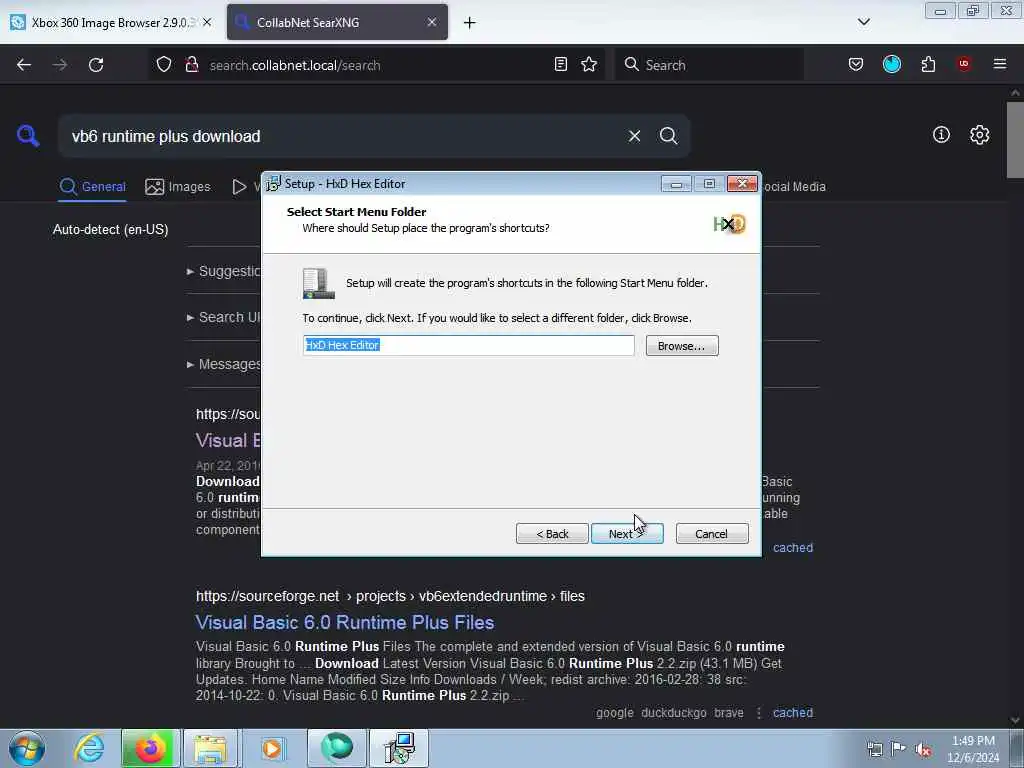Clear the SearXNG search query
The image size is (1024, 768).
click(634, 136)
